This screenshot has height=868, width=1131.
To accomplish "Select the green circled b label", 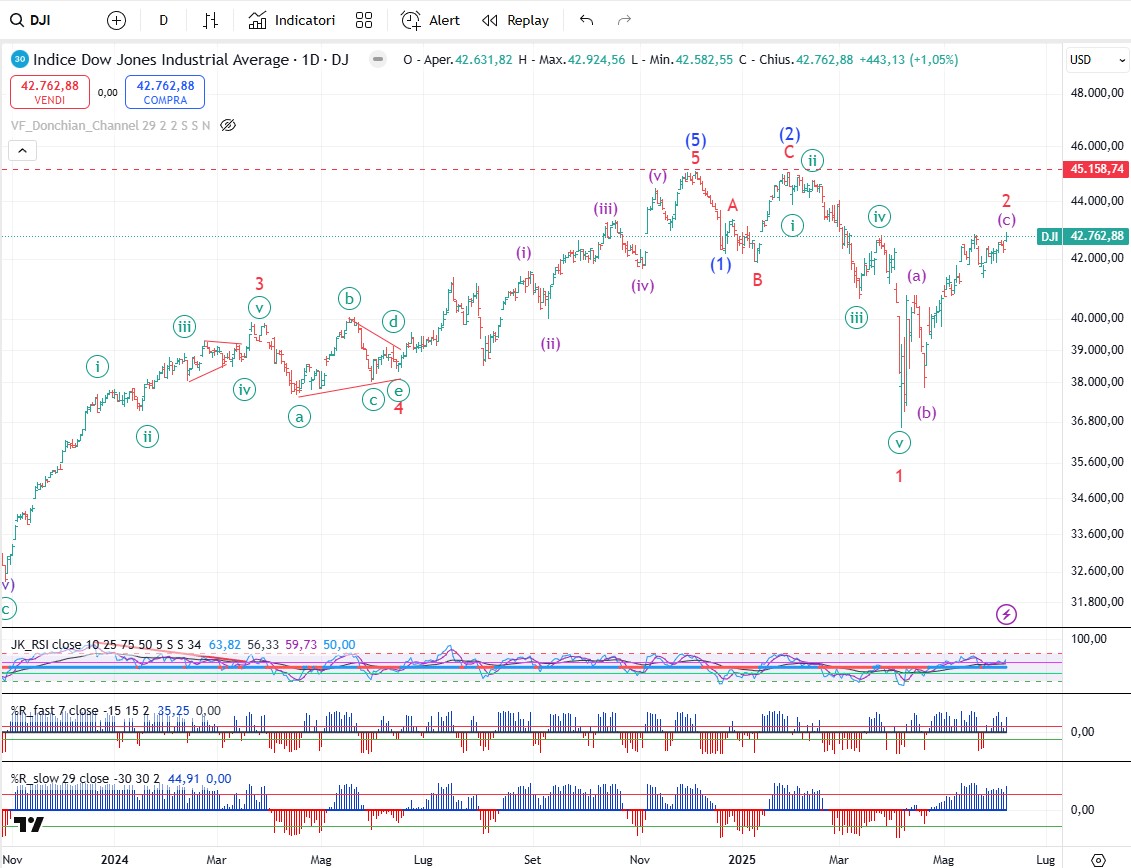I will point(349,299).
